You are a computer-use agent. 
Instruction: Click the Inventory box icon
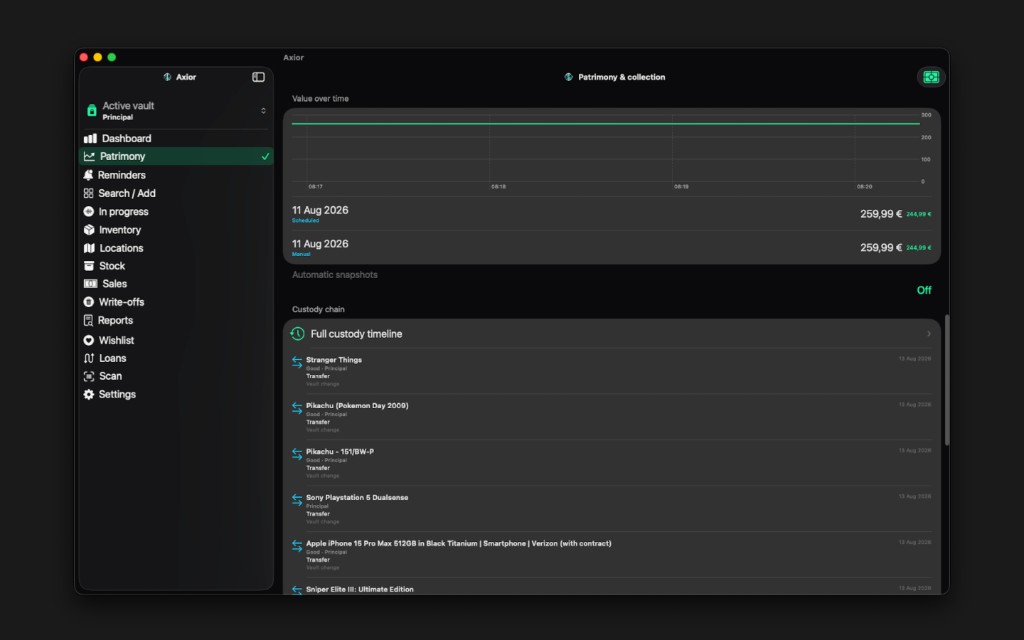[x=89, y=230]
